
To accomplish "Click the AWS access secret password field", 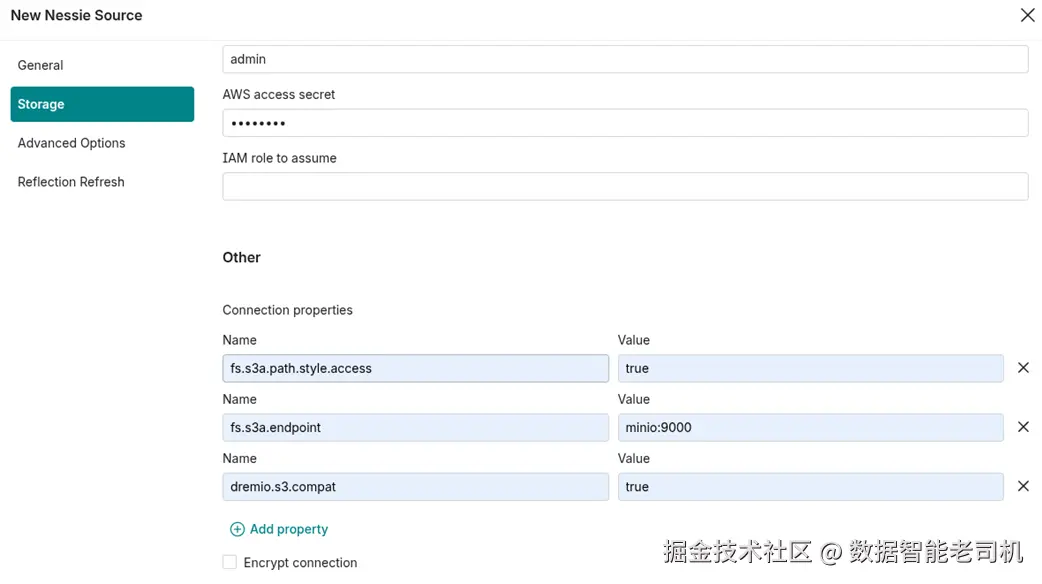I will click(x=625, y=123).
